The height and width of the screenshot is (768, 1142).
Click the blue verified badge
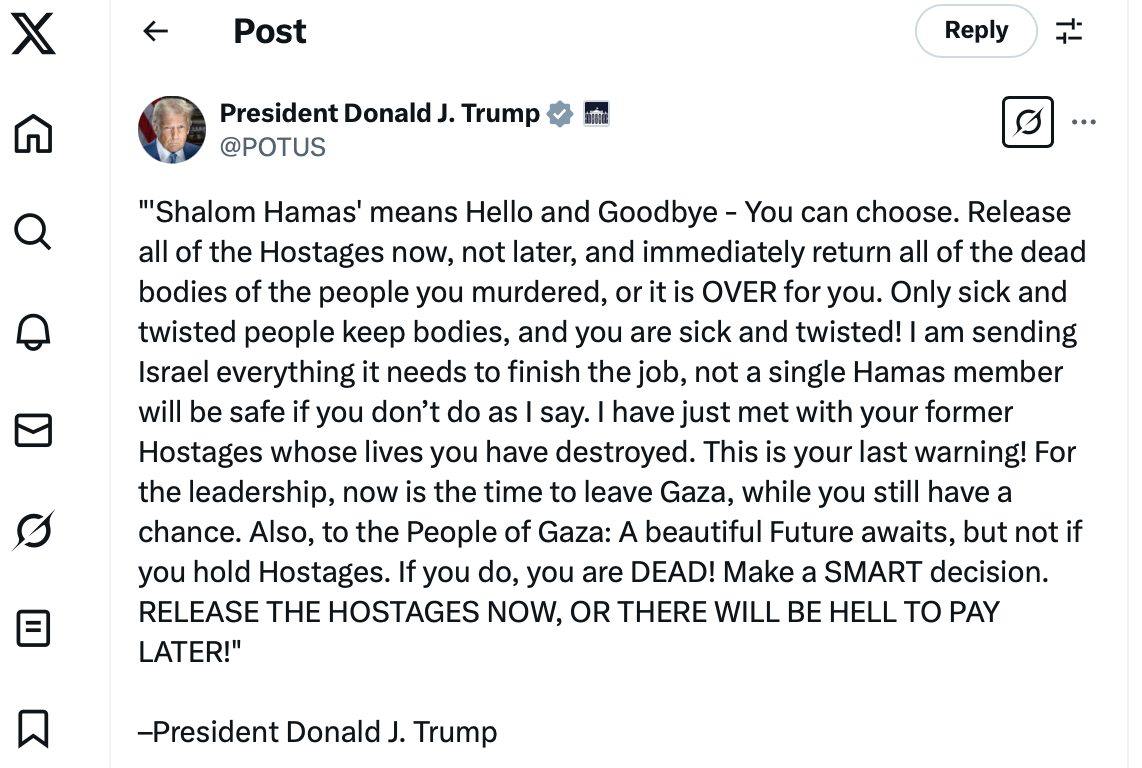560,114
